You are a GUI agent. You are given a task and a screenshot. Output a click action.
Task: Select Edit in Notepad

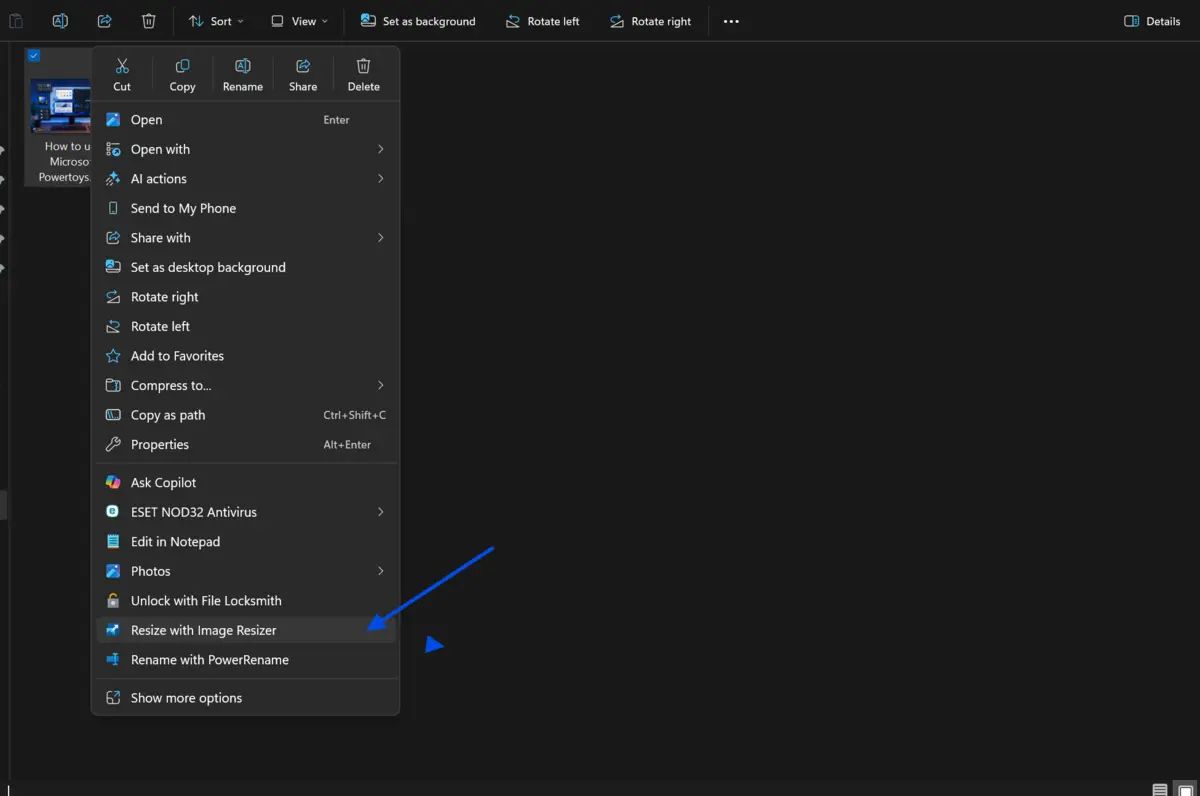click(x=245, y=541)
